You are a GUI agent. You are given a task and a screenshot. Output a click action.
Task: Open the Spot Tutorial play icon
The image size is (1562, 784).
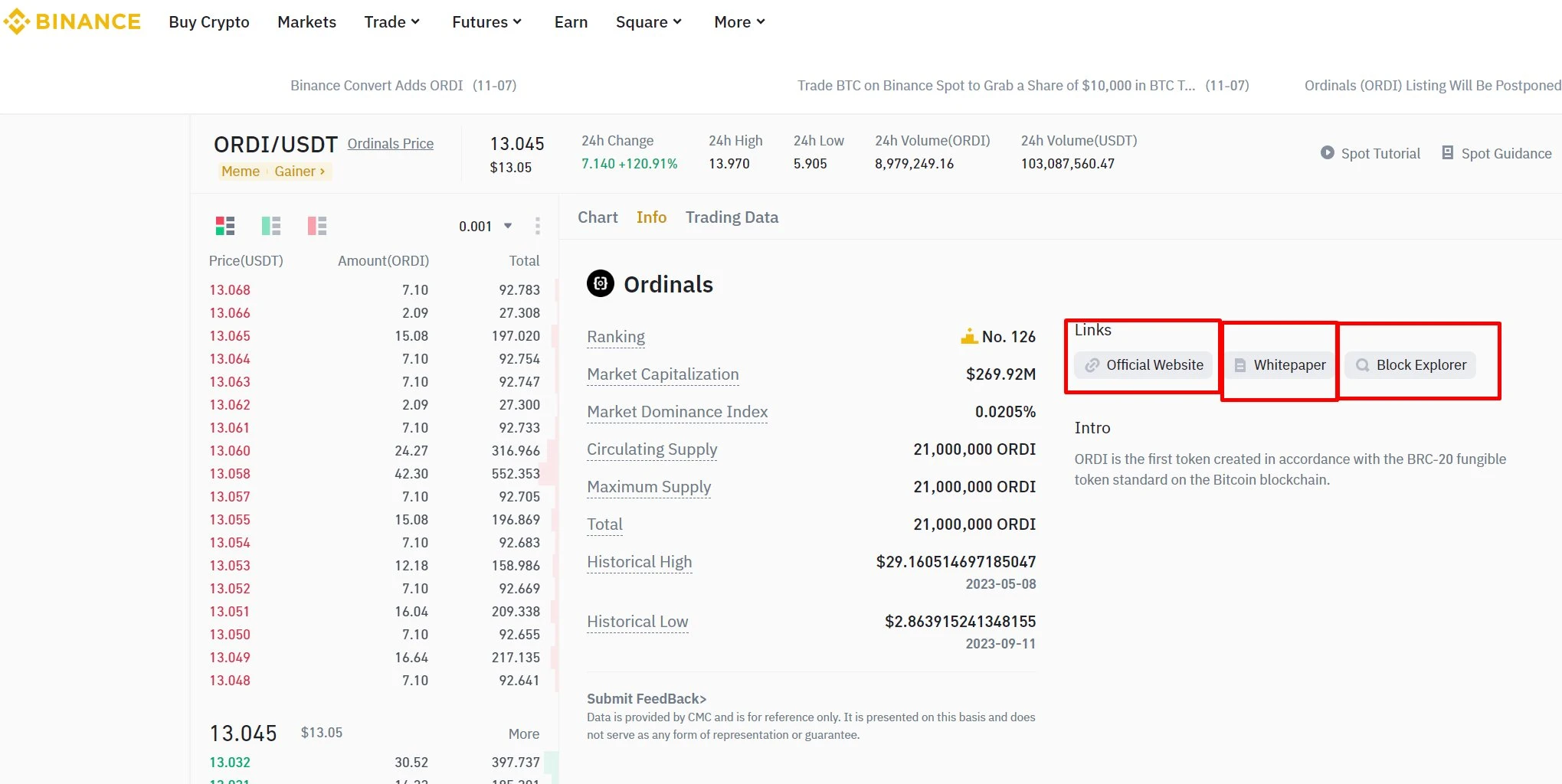[1328, 152]
